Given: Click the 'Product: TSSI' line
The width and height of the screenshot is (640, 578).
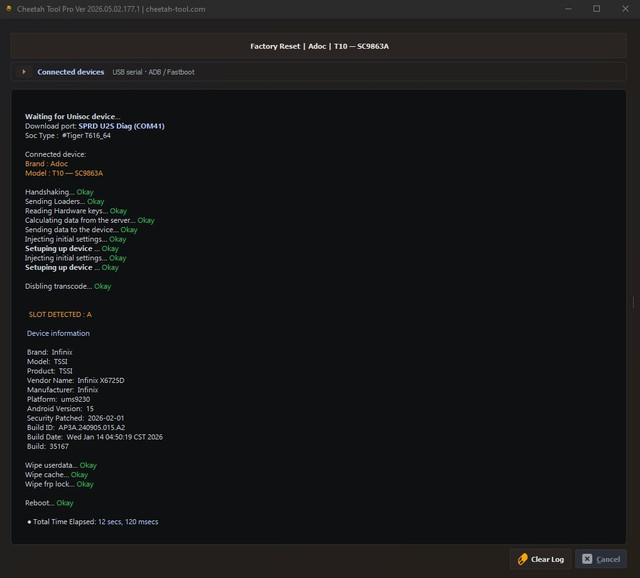Looking at the screenshot, I should [50, 371].
